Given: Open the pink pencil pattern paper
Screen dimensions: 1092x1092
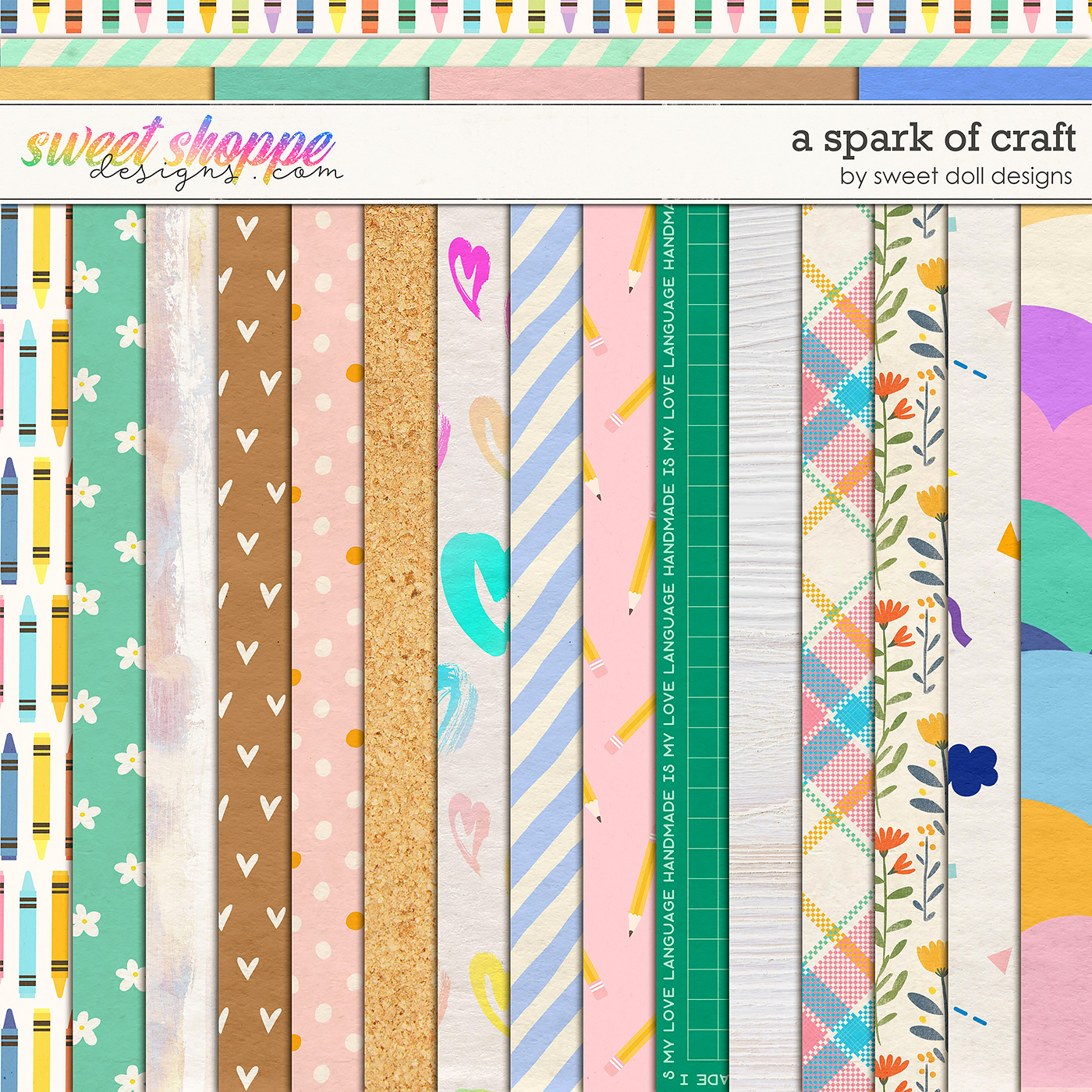Looking at the screenshot, I should click(x=619, y=648).
